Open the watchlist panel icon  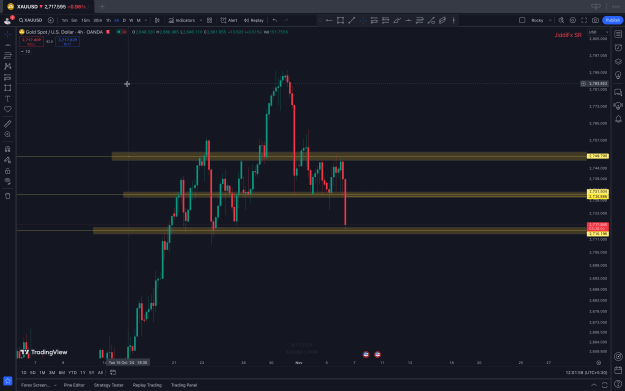click(x=618, y=34)
